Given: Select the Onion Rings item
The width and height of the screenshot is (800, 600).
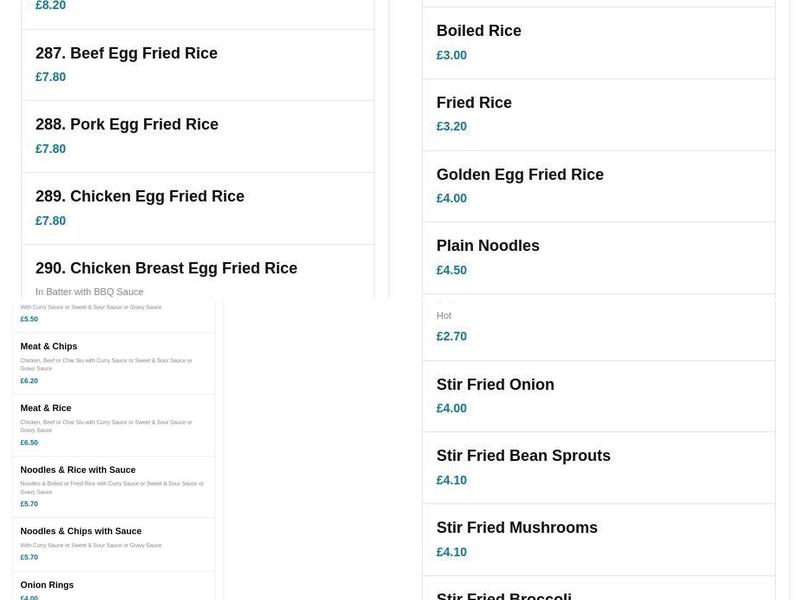Looking at the screenshot, I should pos(47,584).
